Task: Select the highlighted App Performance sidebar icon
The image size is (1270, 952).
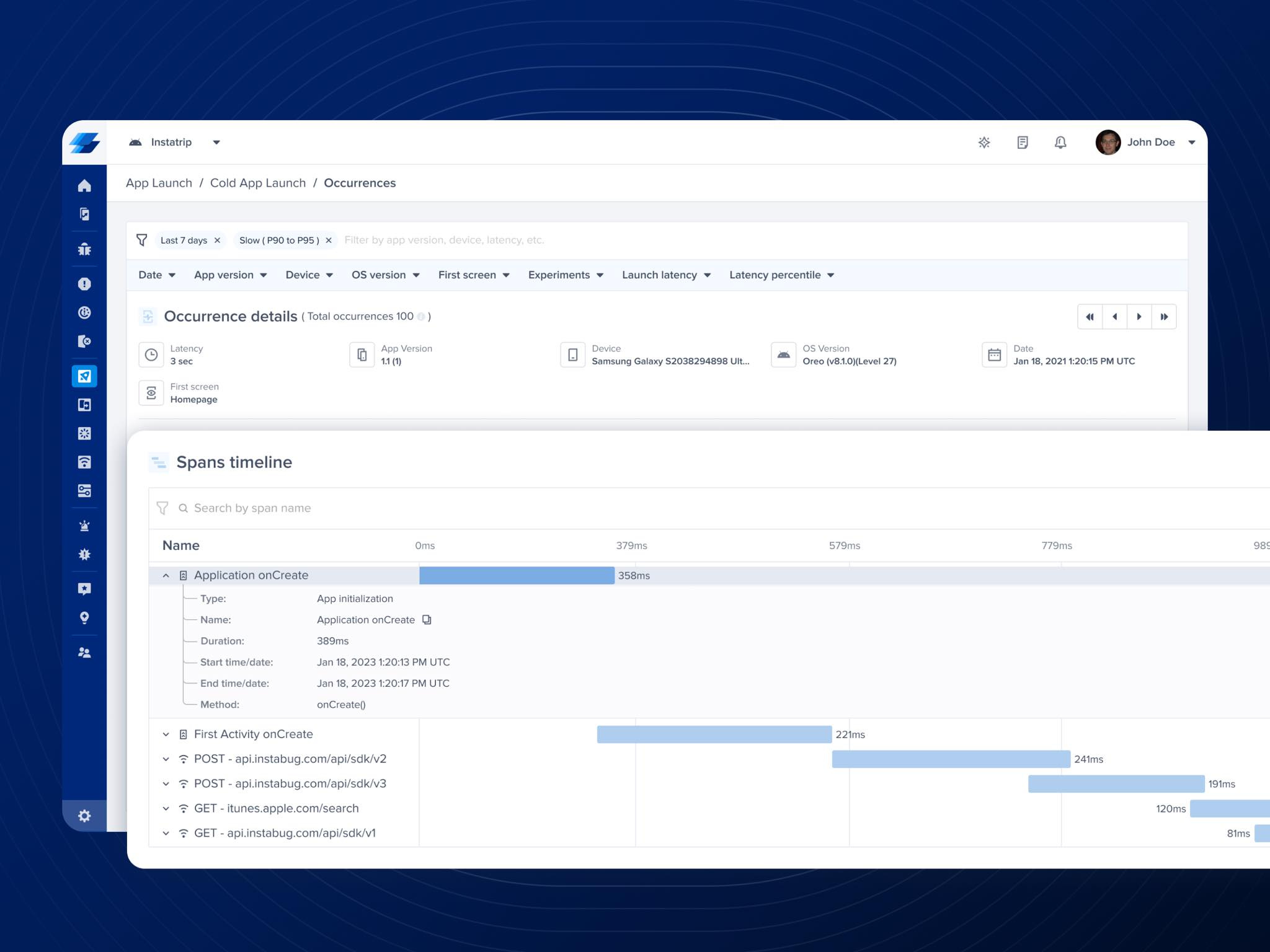Action: tap(85, 376)
